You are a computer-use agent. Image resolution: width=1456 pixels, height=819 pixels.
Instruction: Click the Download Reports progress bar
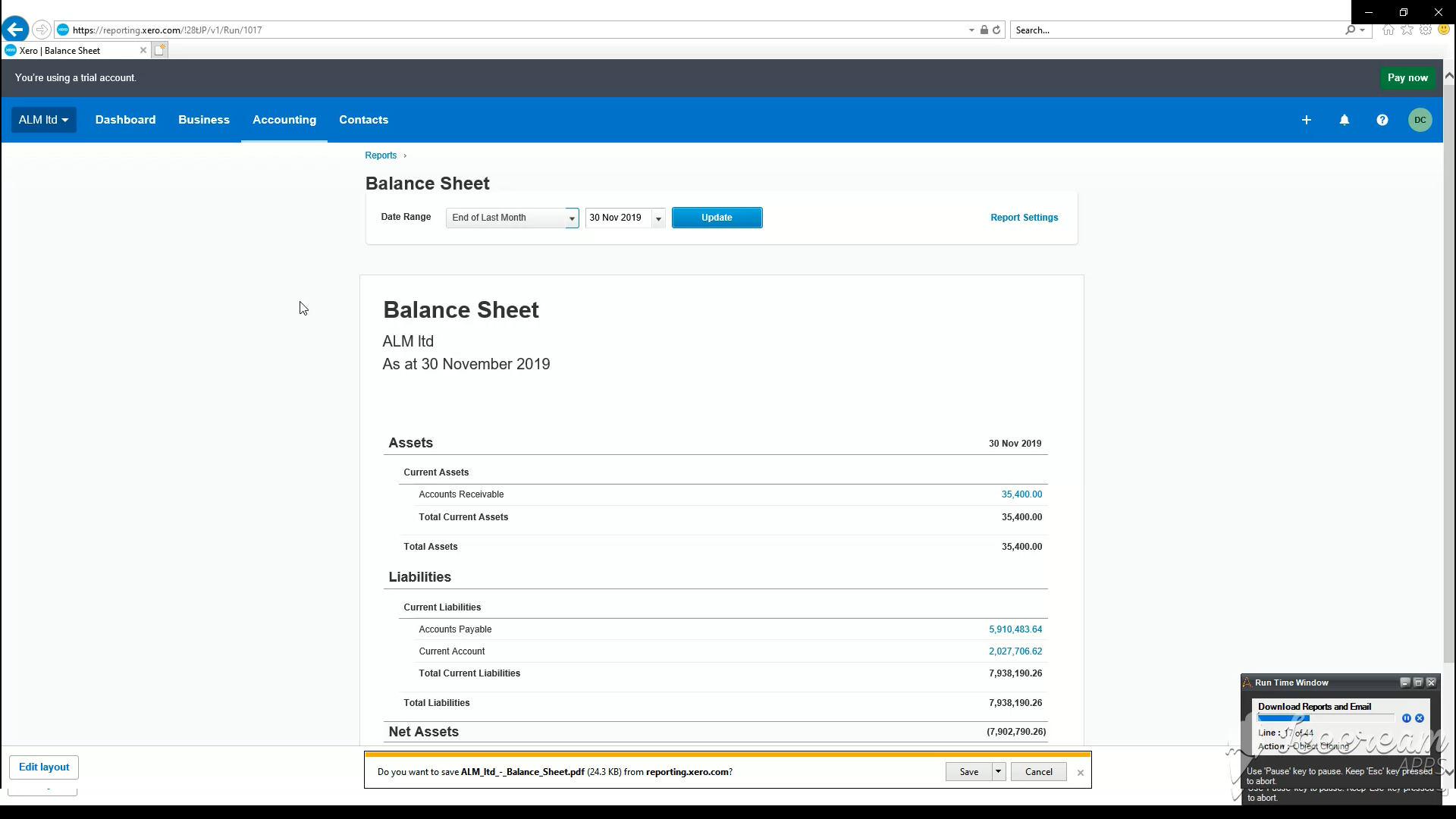1325,718
